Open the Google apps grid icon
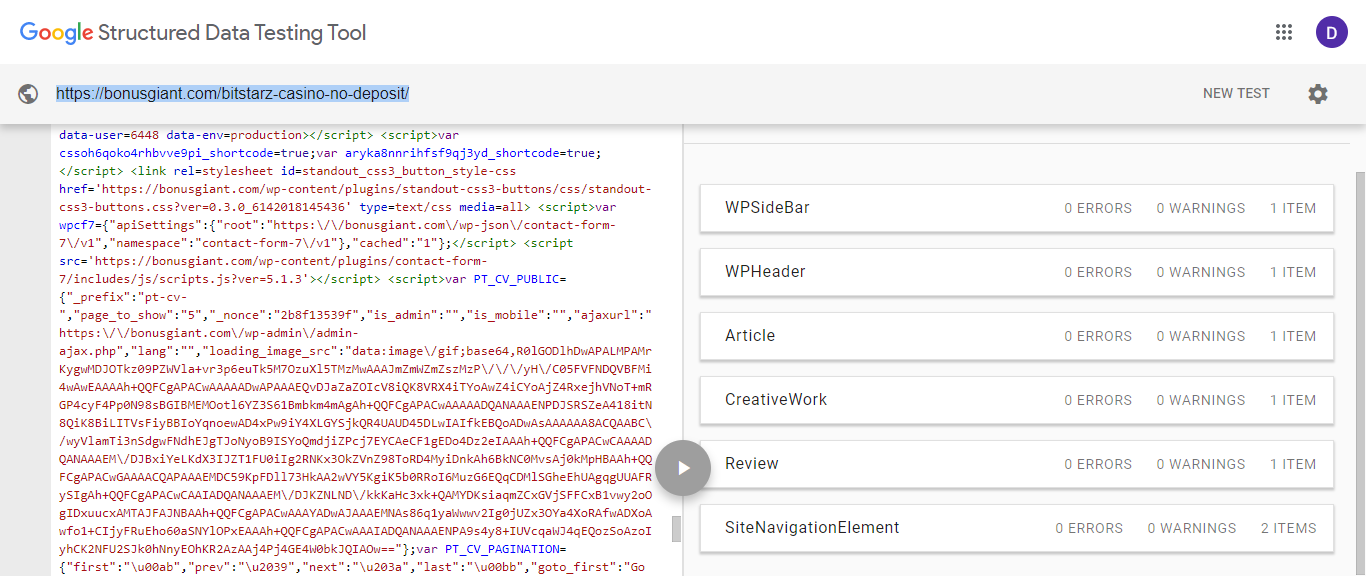1366x576 pixels. (1284, 32)
